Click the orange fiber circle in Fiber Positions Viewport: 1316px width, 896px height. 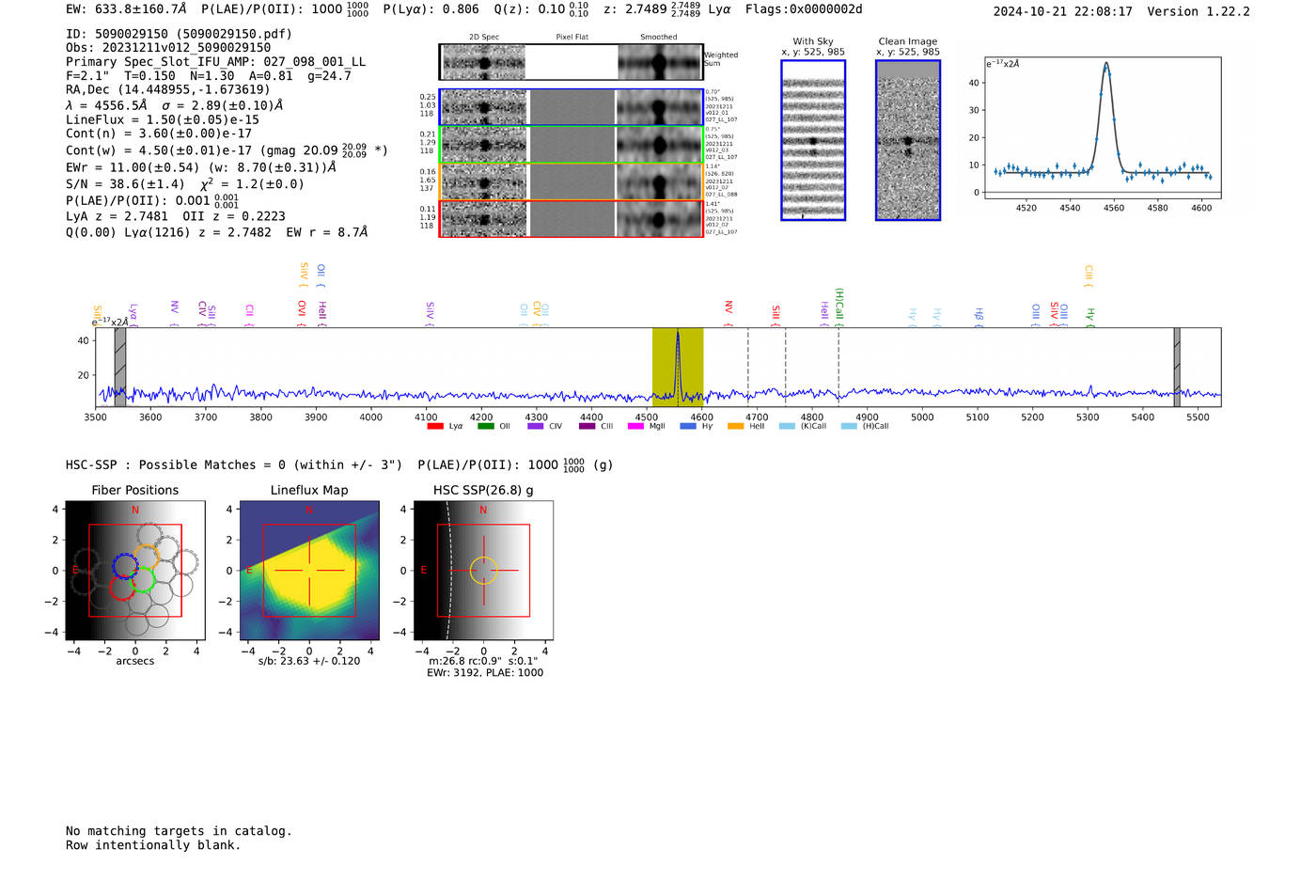coord(146,558)
